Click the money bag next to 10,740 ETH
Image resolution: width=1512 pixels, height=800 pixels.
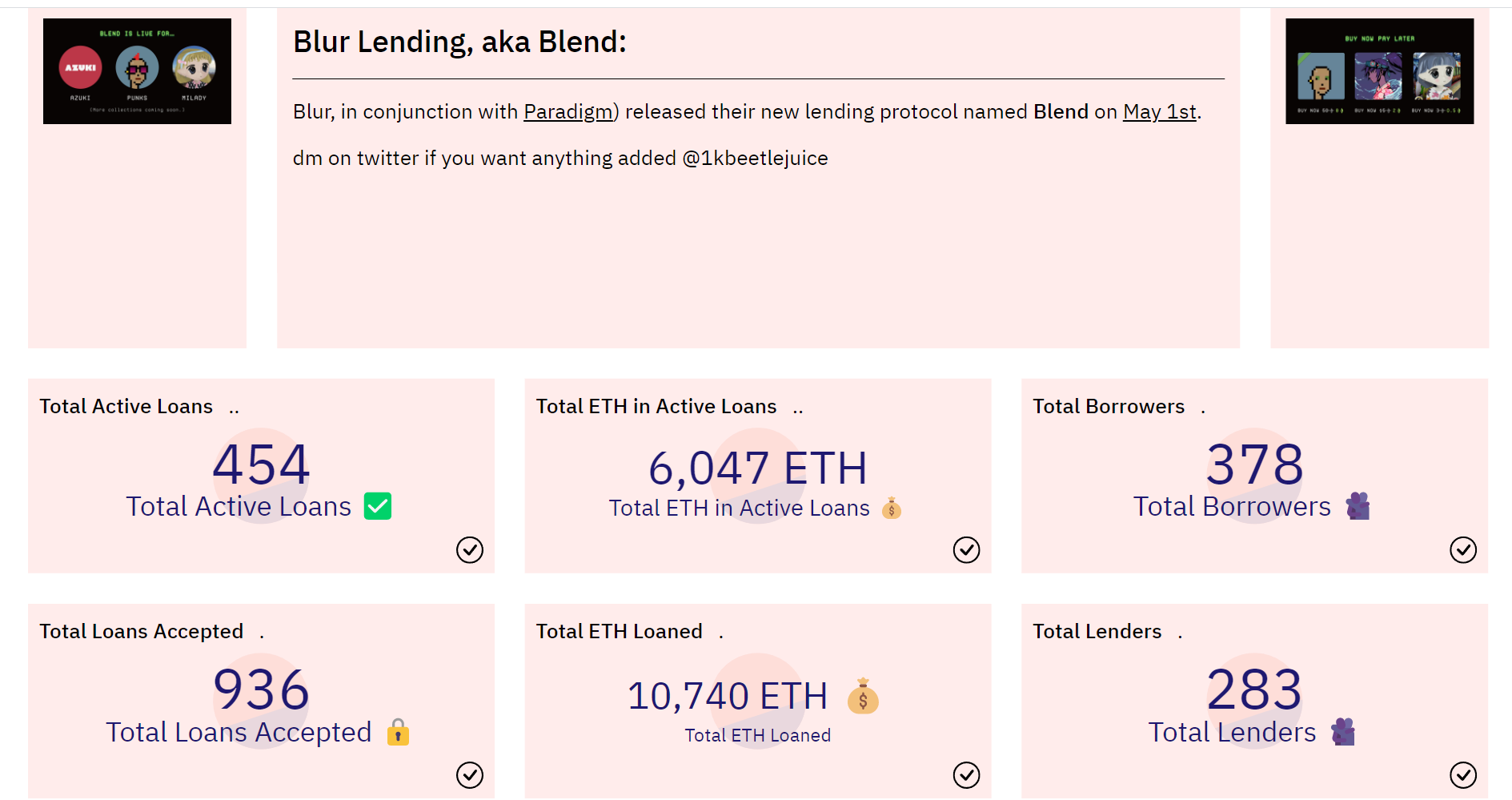coord(863,695)
